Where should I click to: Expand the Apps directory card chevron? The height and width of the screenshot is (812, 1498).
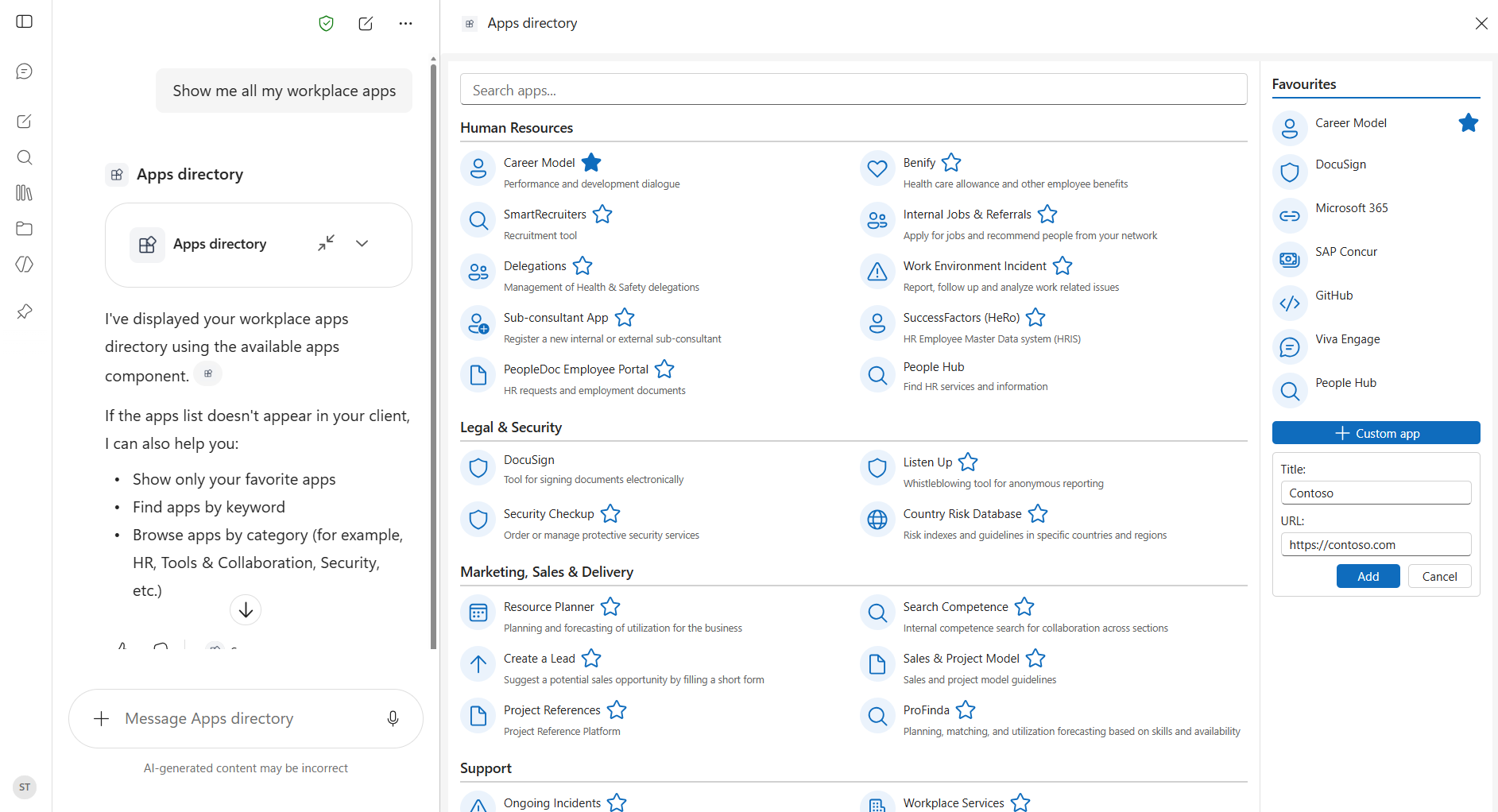click(x=362, y=243)
